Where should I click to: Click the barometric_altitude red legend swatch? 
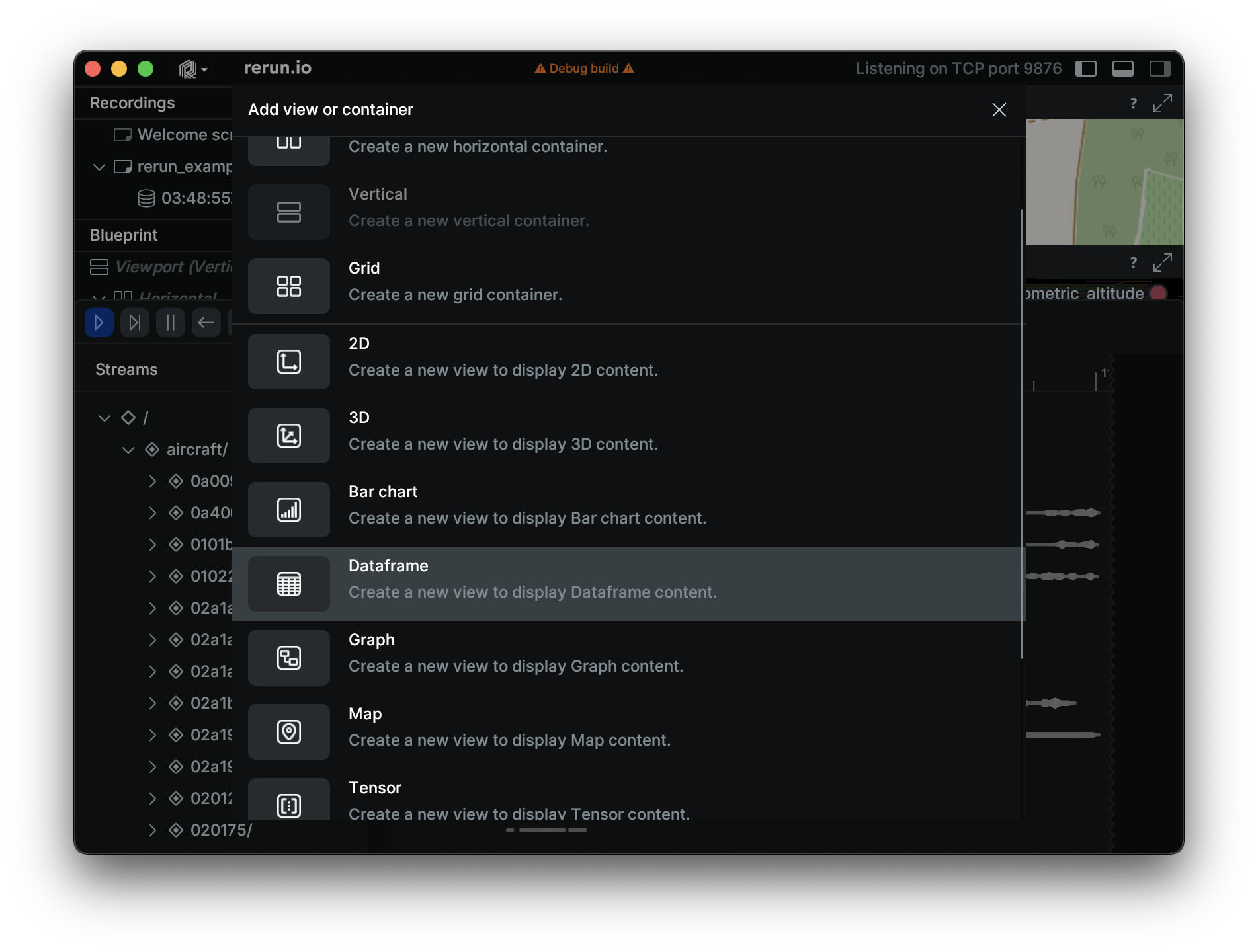tap(1158, 294)
